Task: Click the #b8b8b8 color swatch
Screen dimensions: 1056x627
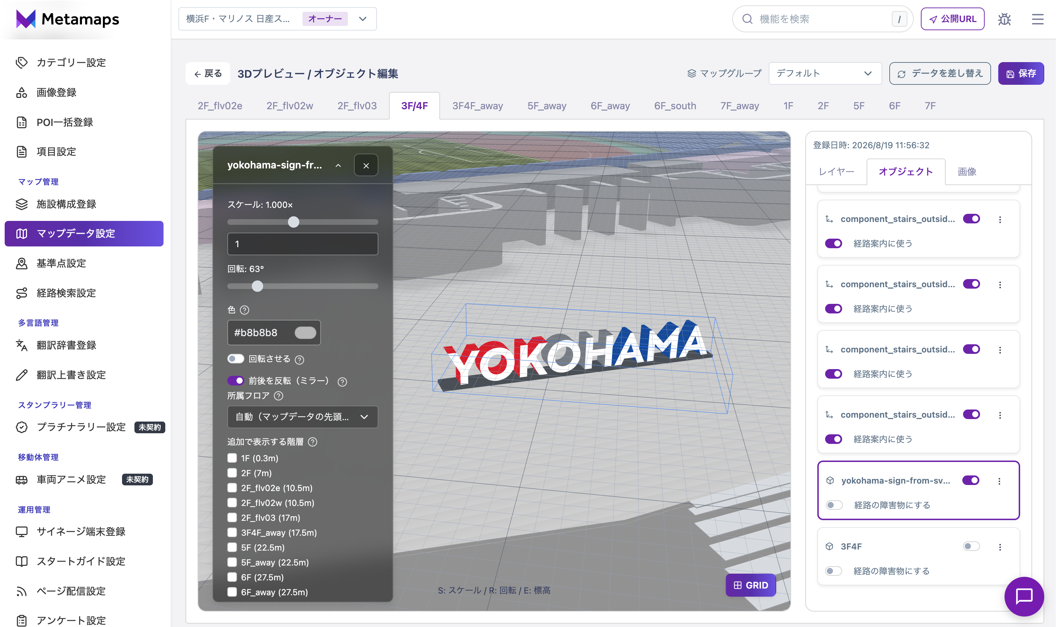Action: point(305,333)
